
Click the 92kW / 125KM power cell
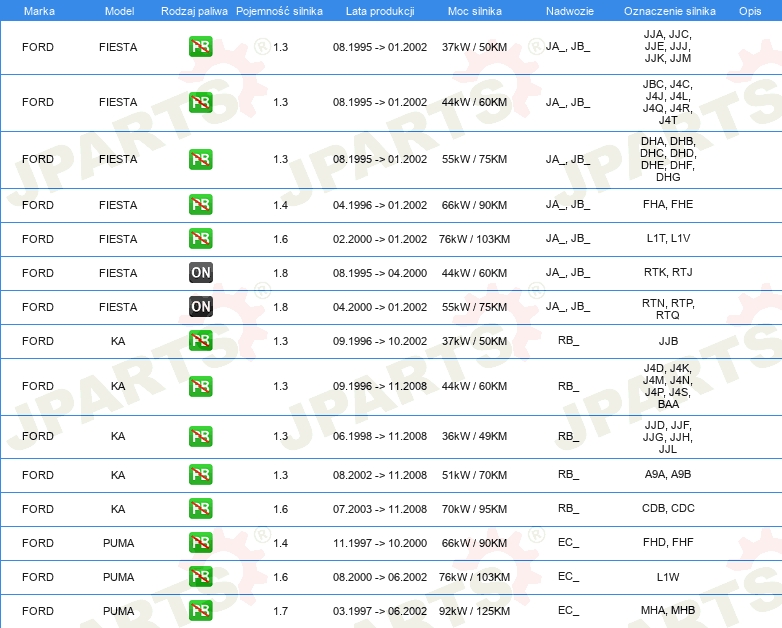[474, 611]
